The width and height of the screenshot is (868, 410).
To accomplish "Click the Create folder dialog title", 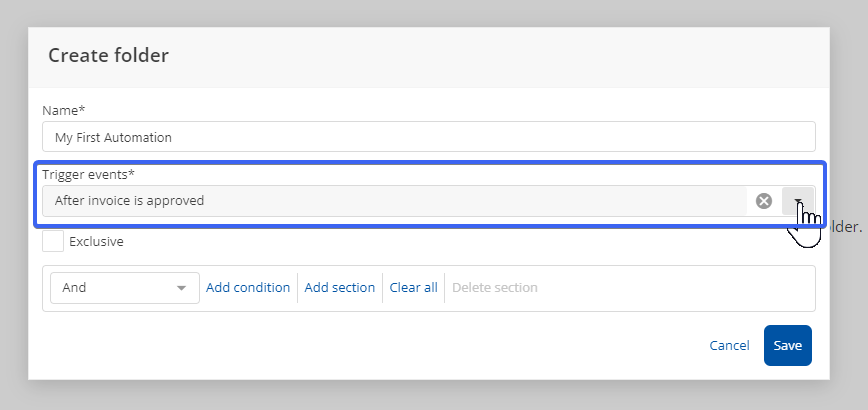I will [x=108, y=55].
